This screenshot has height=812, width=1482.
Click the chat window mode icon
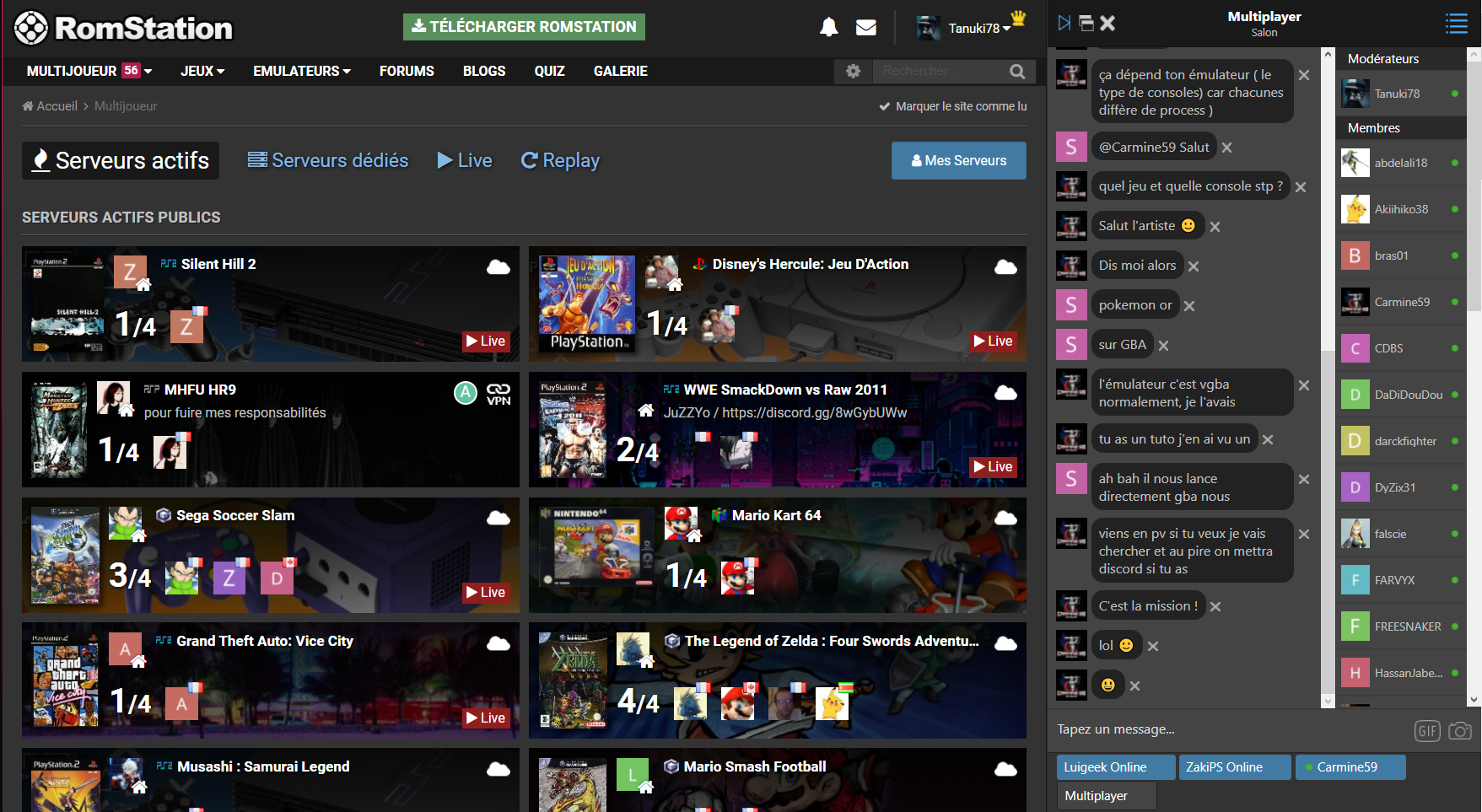[1086, 24]
